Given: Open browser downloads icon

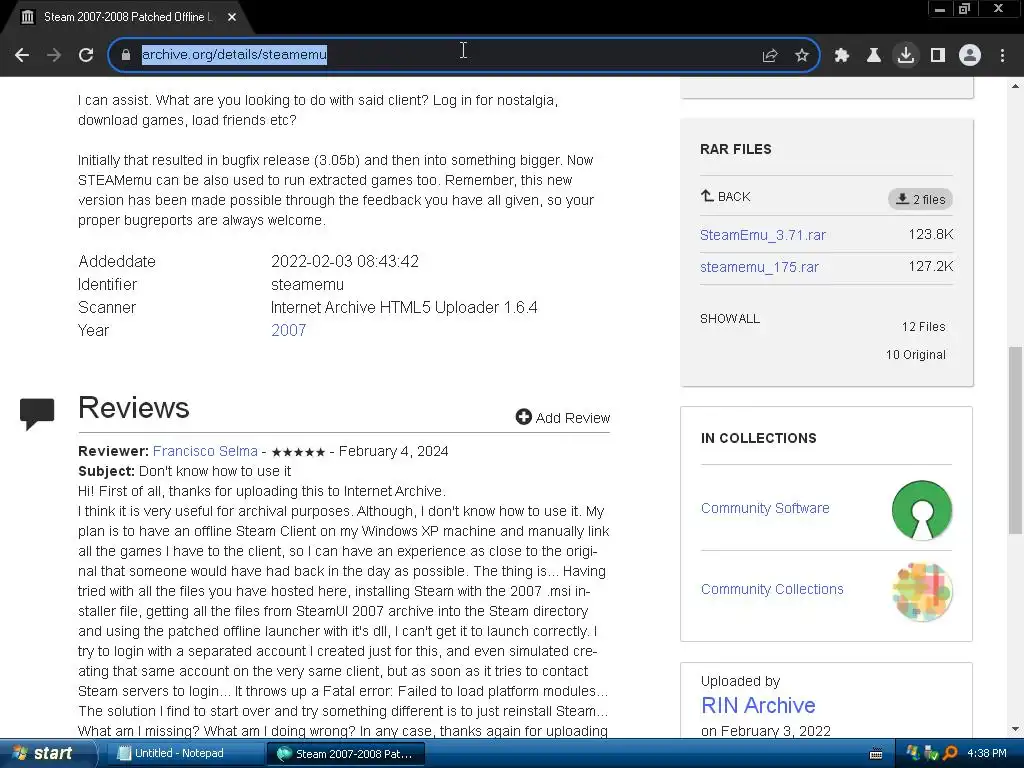Looking at the screenshot, I should coord(906,55).
